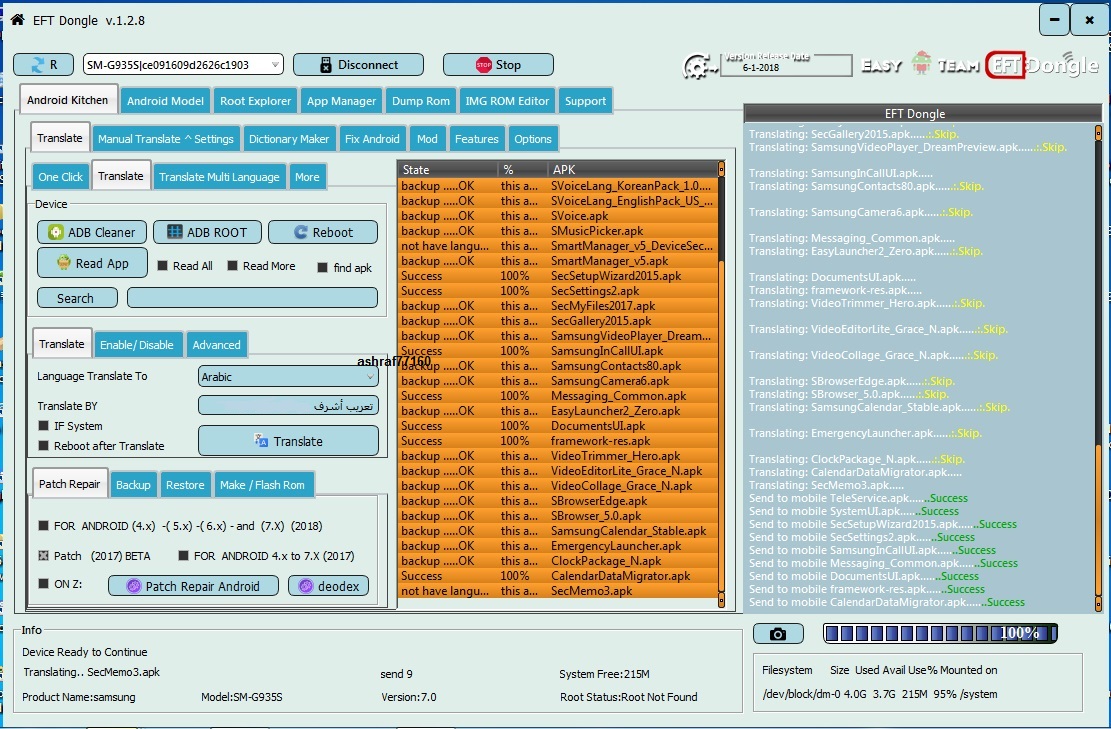
Task: Click the gear settings icon near release date
Action: click(699, 67)
